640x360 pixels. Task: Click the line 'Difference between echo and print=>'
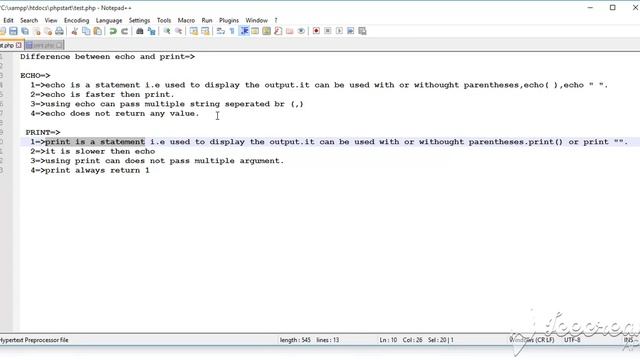click(107, 57)
